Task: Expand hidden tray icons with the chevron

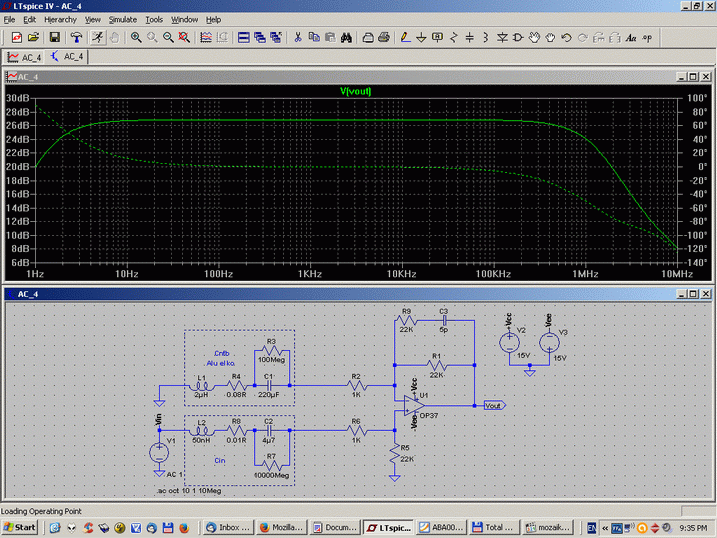Action: (x=605, y=528)
